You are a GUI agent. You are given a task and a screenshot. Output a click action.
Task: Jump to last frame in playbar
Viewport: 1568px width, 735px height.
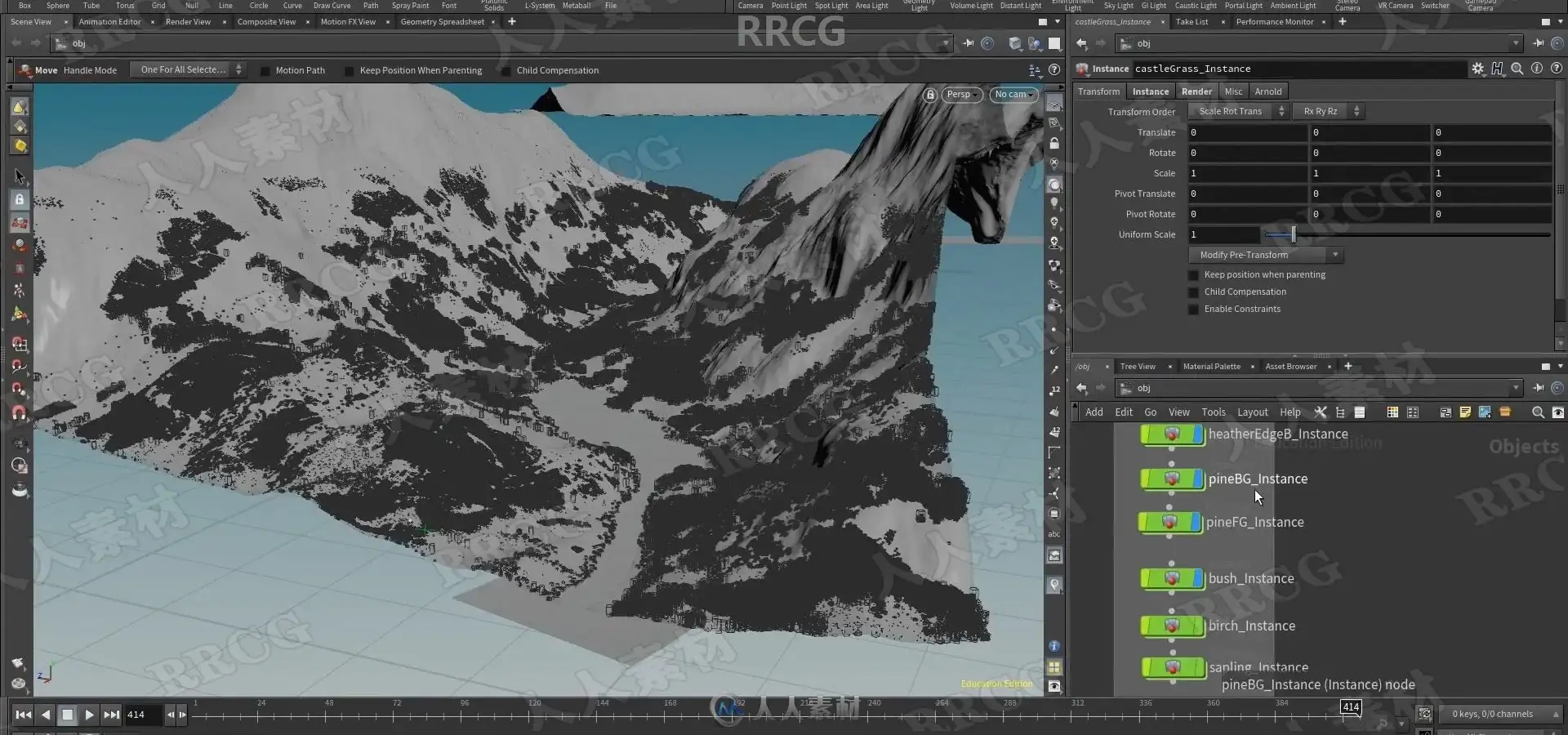pyautogui.click(x=112, y=715)
